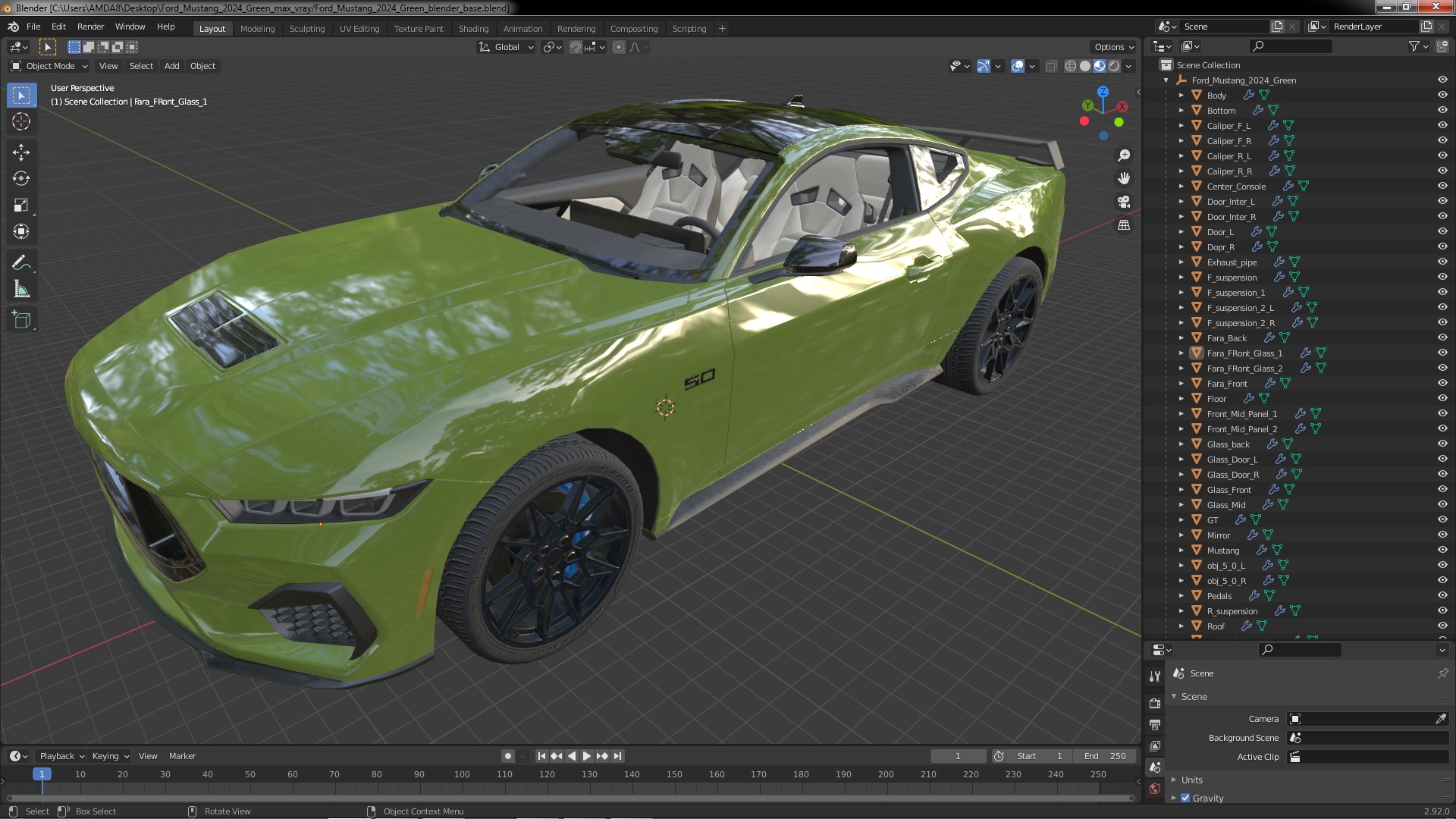
Task: Collapse the Scene panel
Action: (x=1174, y=696)
